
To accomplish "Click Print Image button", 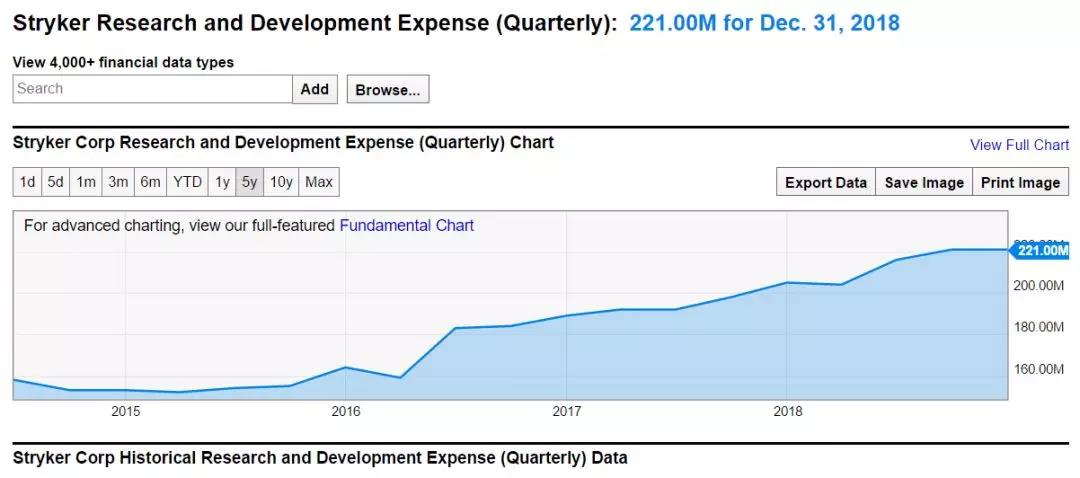I will pos(1020,182).
